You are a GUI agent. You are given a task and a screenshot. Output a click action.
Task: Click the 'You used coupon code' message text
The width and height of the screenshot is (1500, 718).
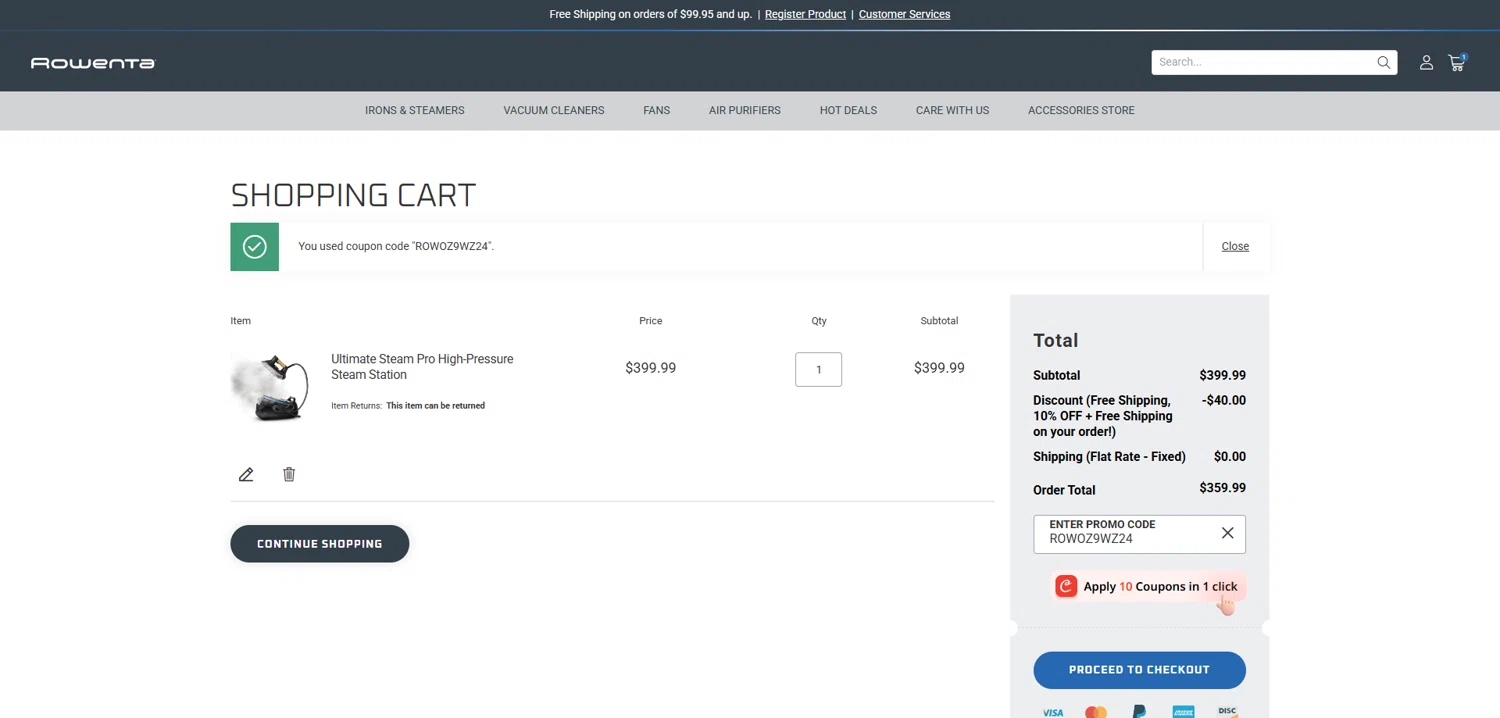(x=396, y=246)
